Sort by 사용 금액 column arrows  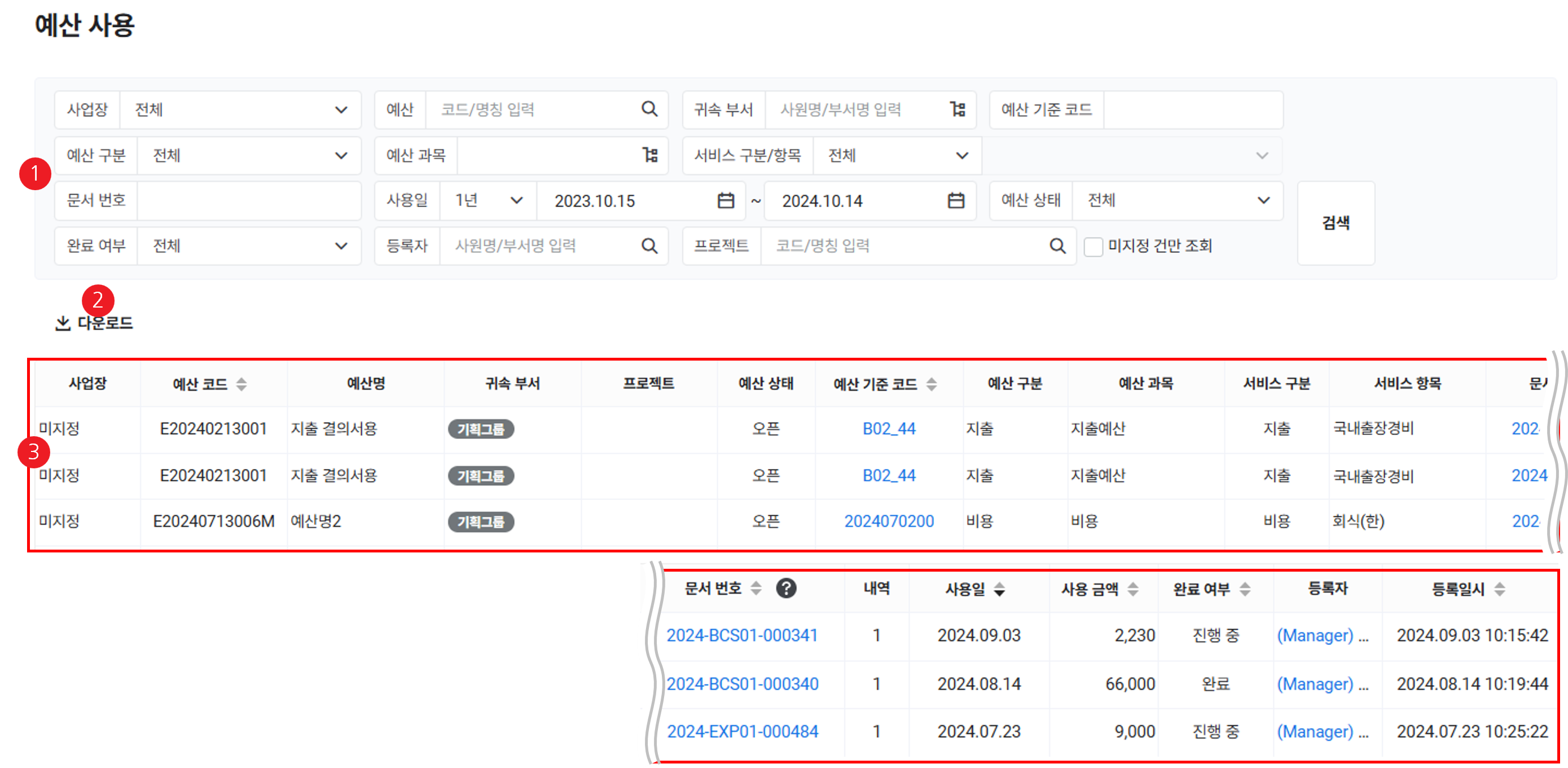1132,589
